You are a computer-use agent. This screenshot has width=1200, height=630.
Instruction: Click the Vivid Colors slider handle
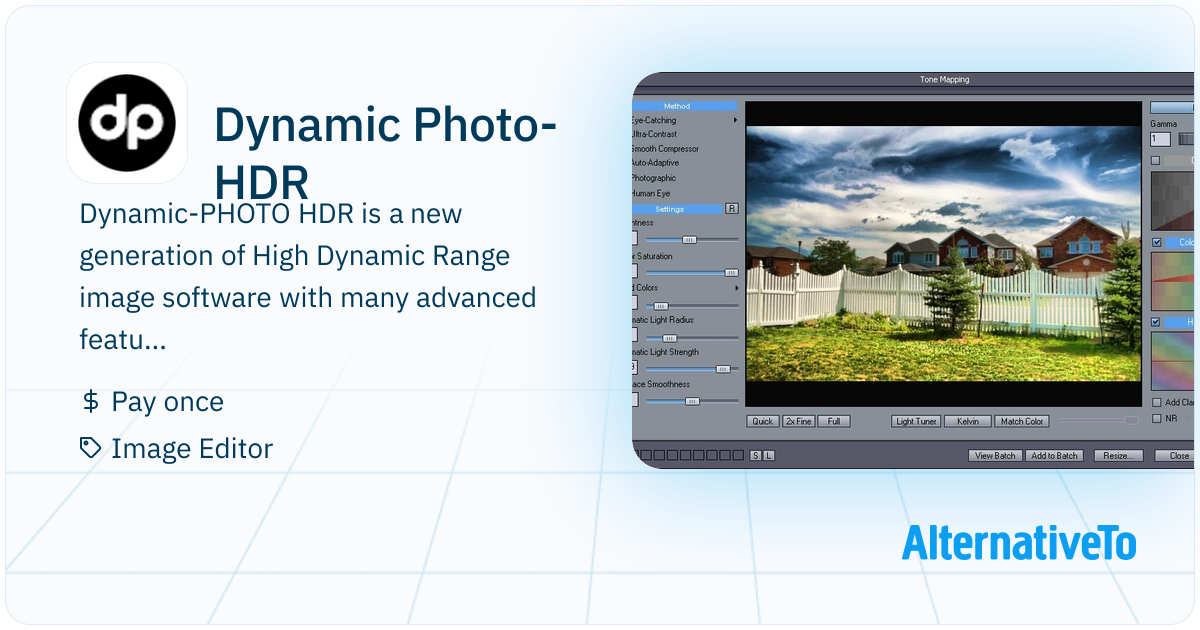pyautogui.click(x=661, y=305)
